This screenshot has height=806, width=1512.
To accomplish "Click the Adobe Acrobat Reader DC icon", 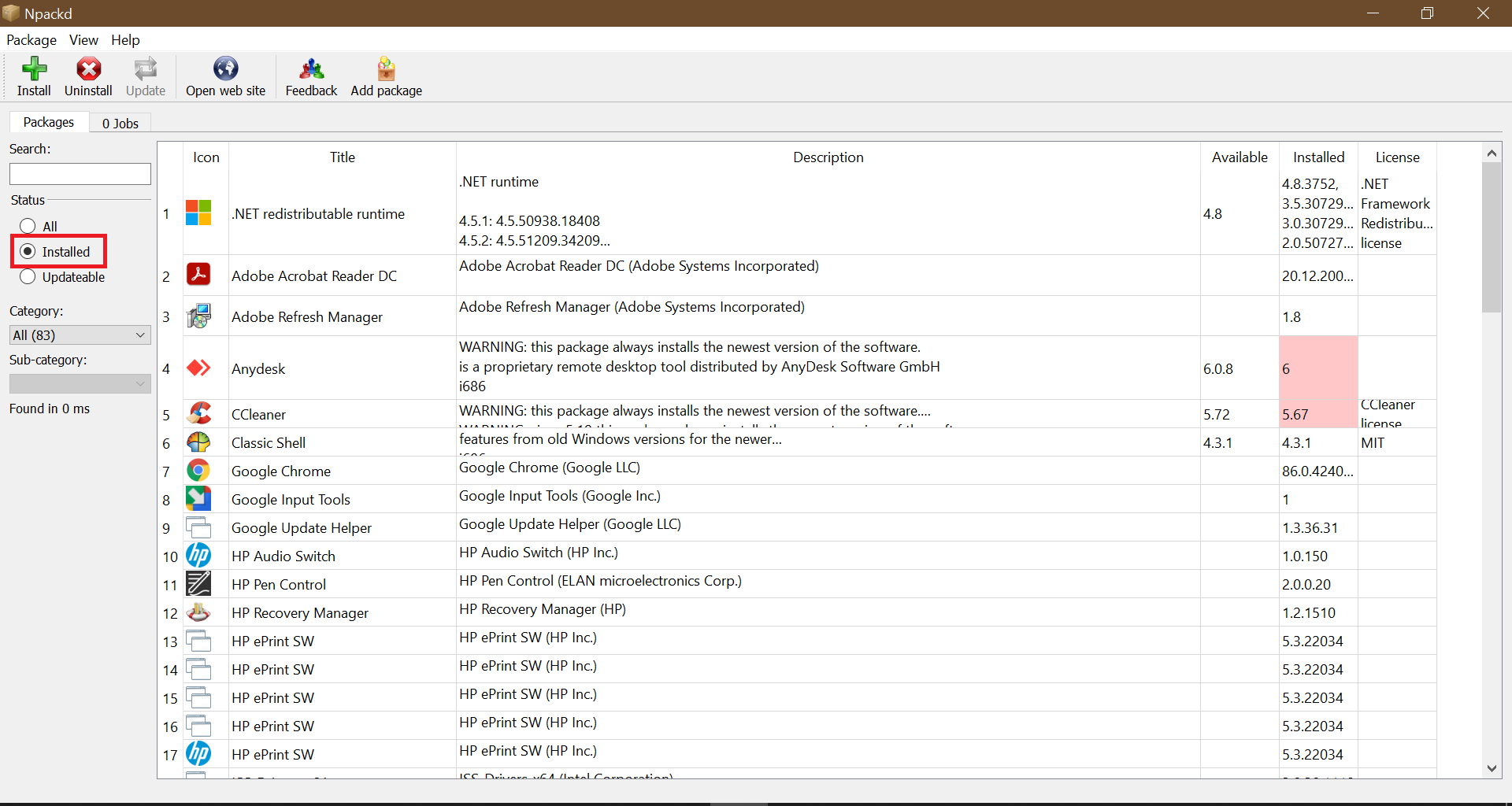I will pyautogui.click(x=198, y=275).
